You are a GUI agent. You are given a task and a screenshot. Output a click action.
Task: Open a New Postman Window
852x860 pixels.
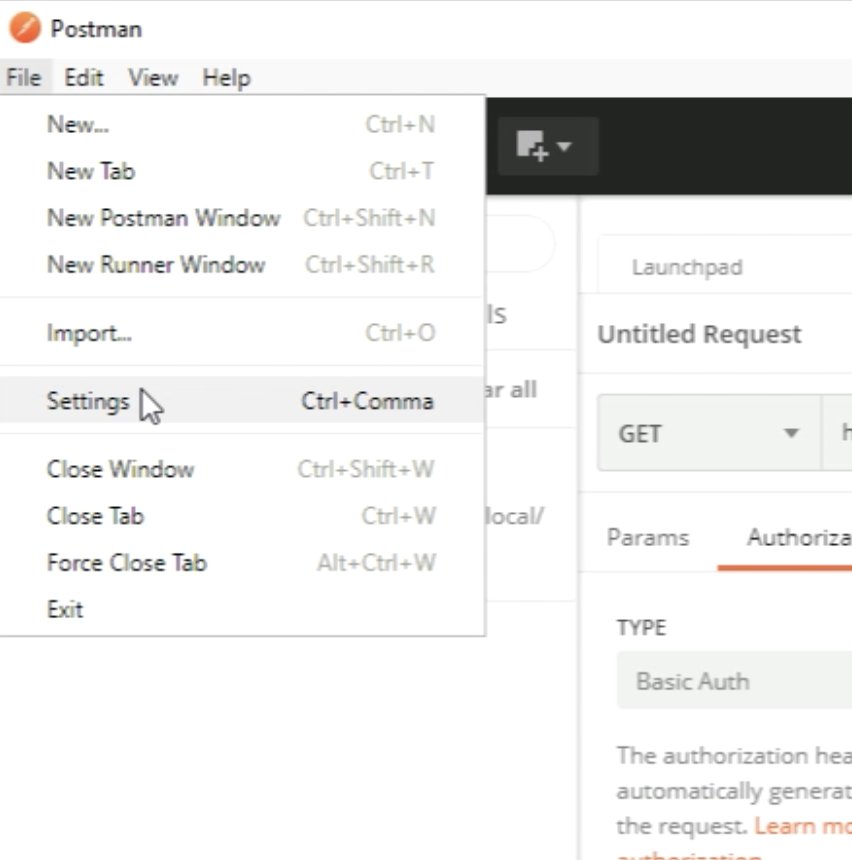[163, 218]
